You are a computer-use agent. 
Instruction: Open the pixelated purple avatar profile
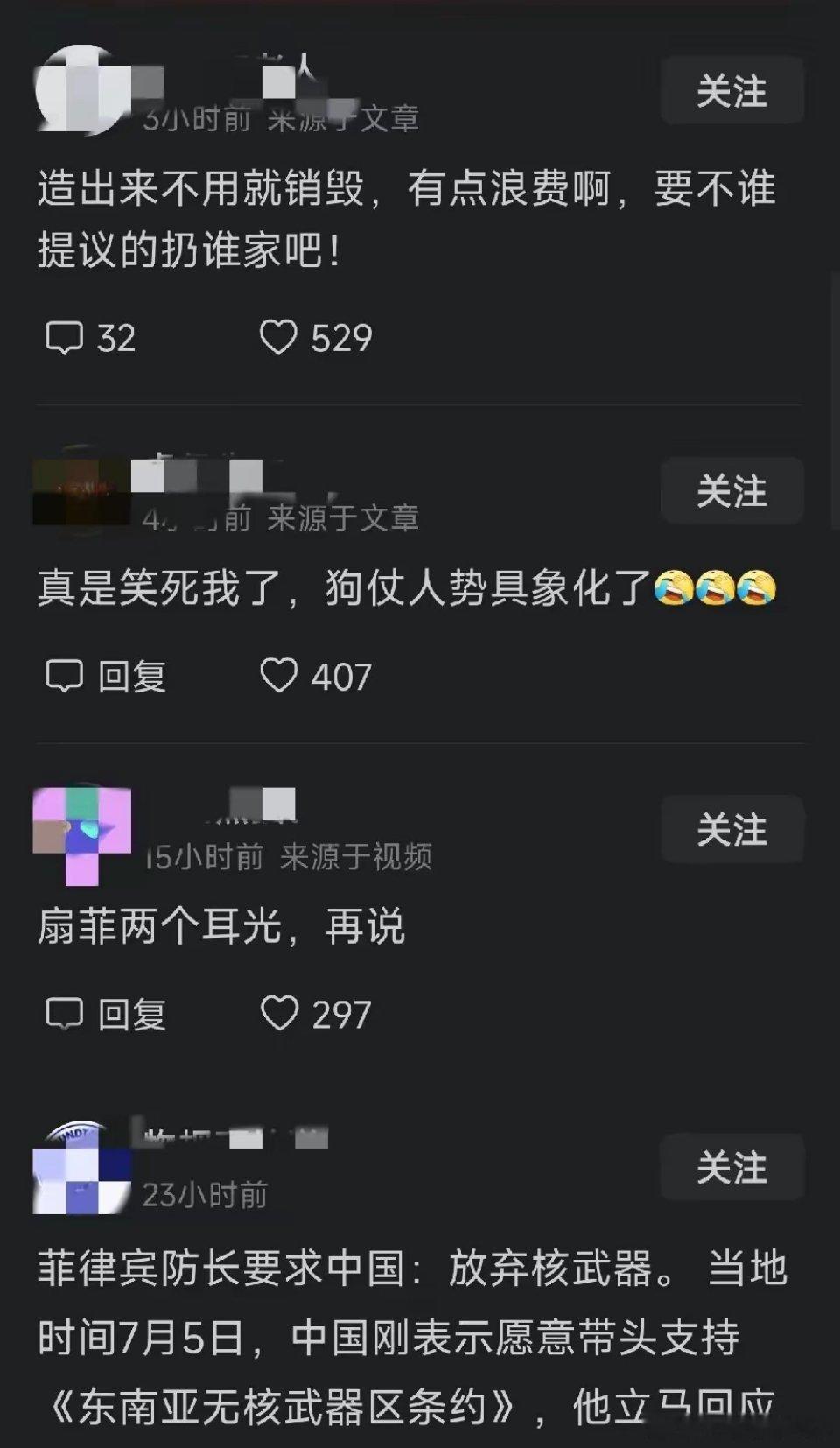[x=82, y=833]
